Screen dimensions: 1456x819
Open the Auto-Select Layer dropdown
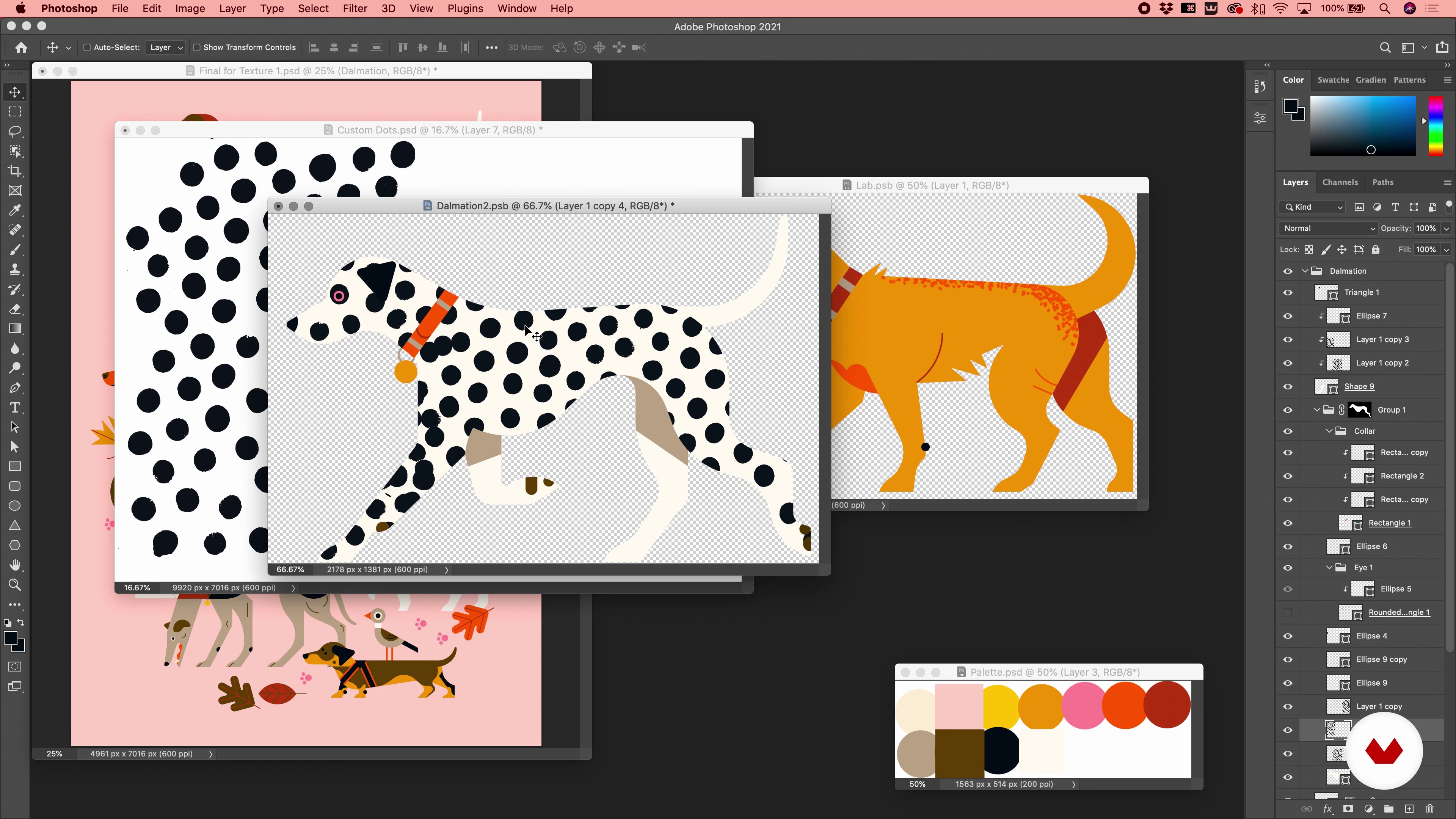coord(166,47)
